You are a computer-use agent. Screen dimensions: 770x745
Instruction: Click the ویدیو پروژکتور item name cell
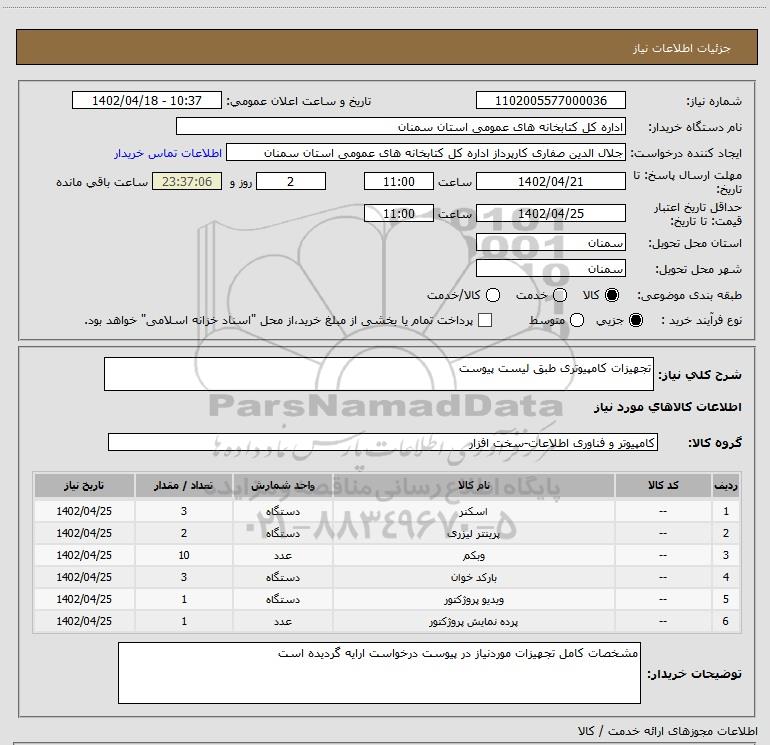(474, 600)
